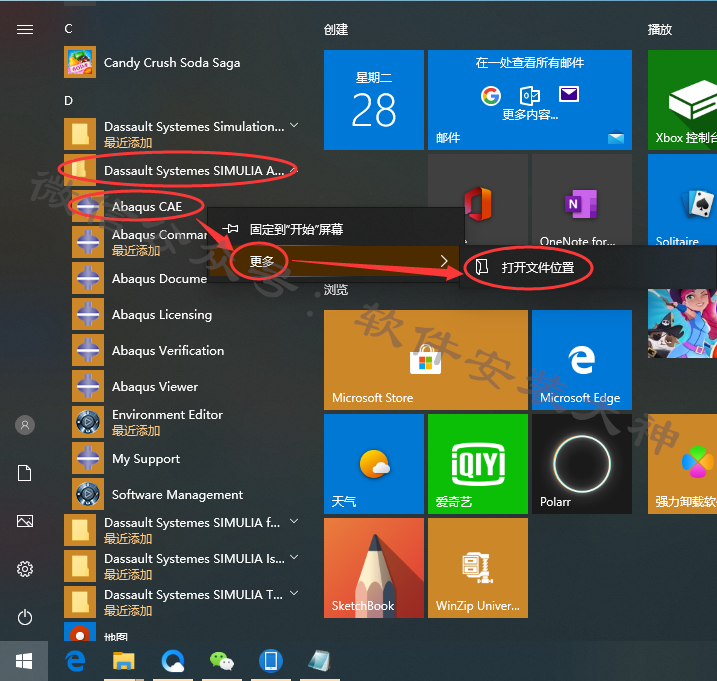Open SketchBook tile

374,568
